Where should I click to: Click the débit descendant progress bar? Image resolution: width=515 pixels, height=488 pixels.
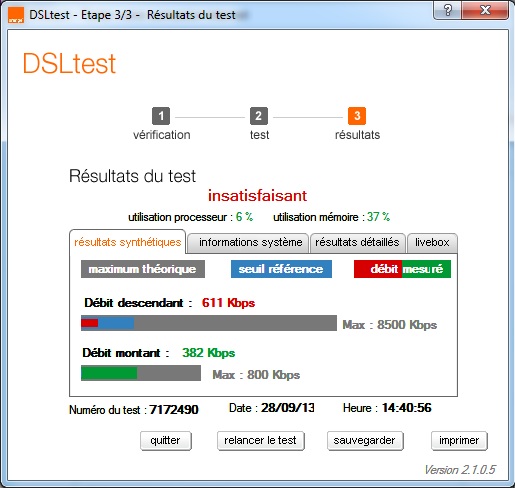click(209, 323)
